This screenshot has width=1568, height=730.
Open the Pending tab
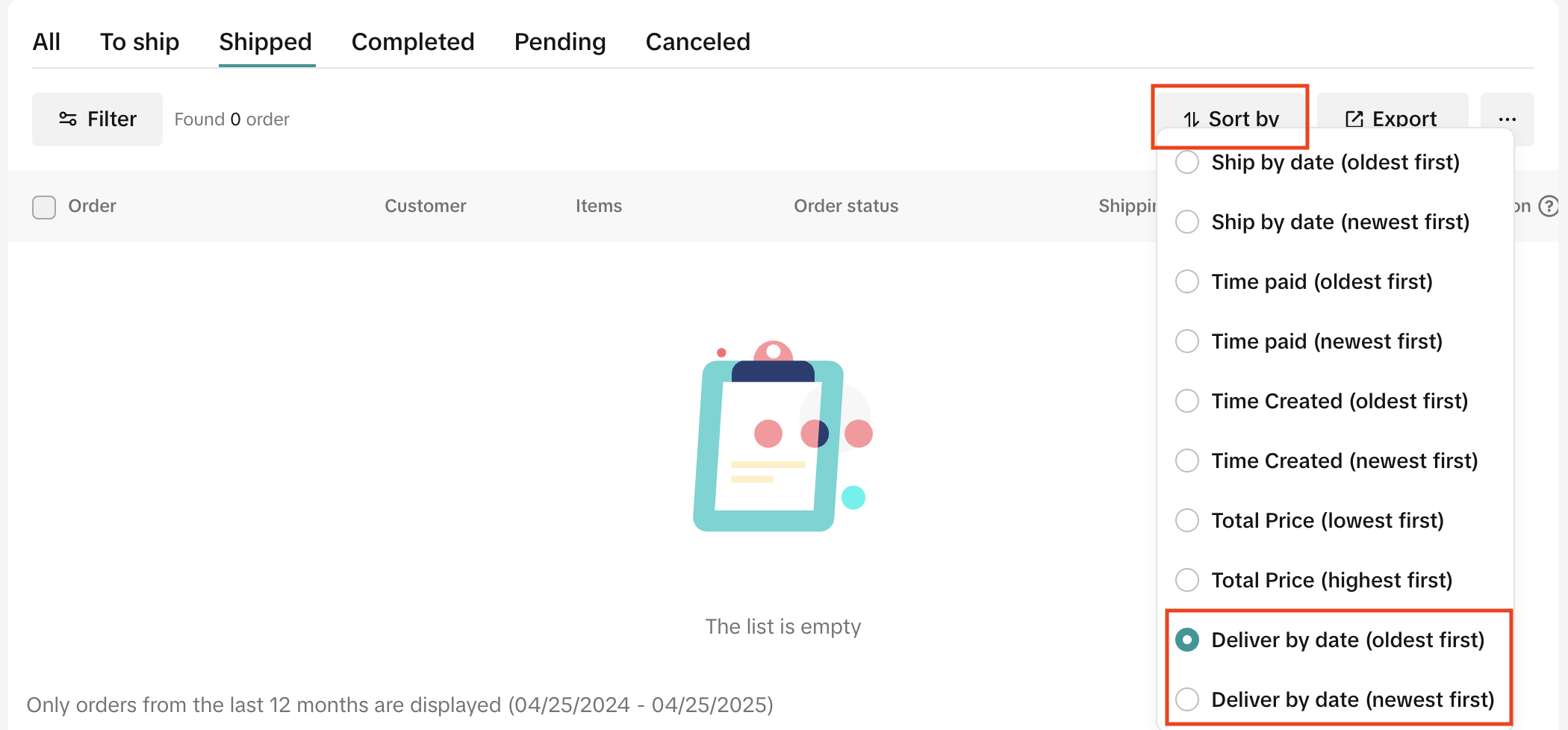(560, 42)
